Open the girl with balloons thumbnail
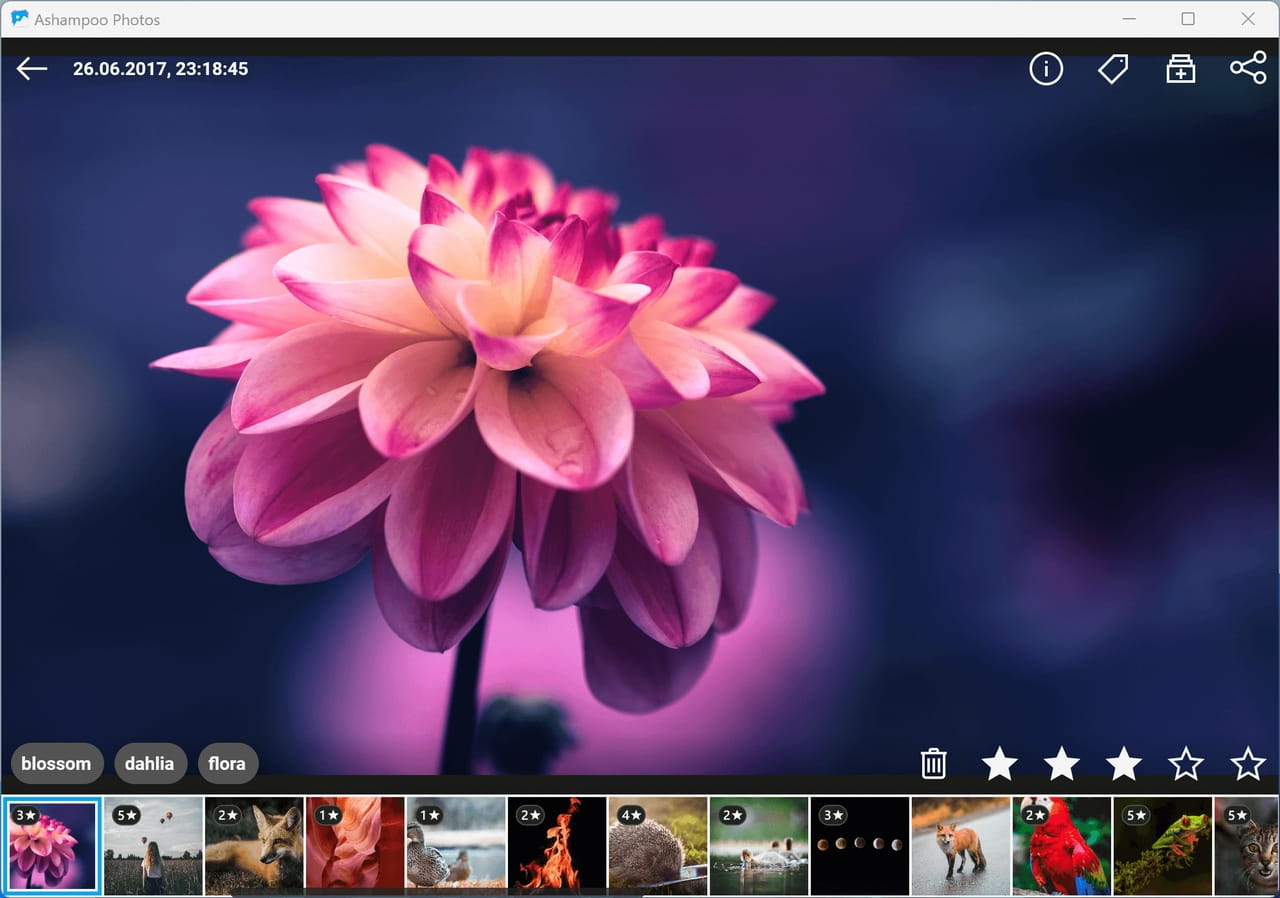 [x=153, y=845]
